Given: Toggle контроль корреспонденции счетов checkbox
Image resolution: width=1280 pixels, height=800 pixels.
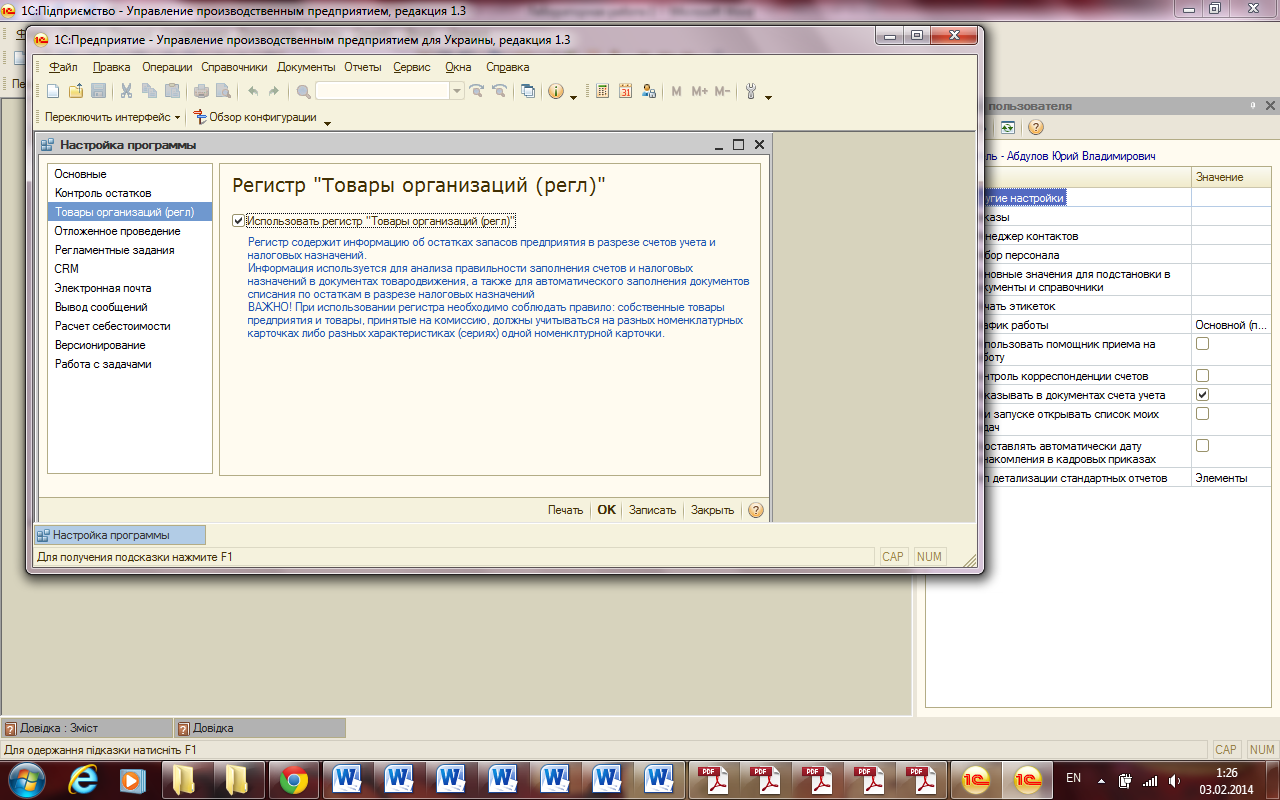Looking at the screenshot, I should pos(1203,376).
